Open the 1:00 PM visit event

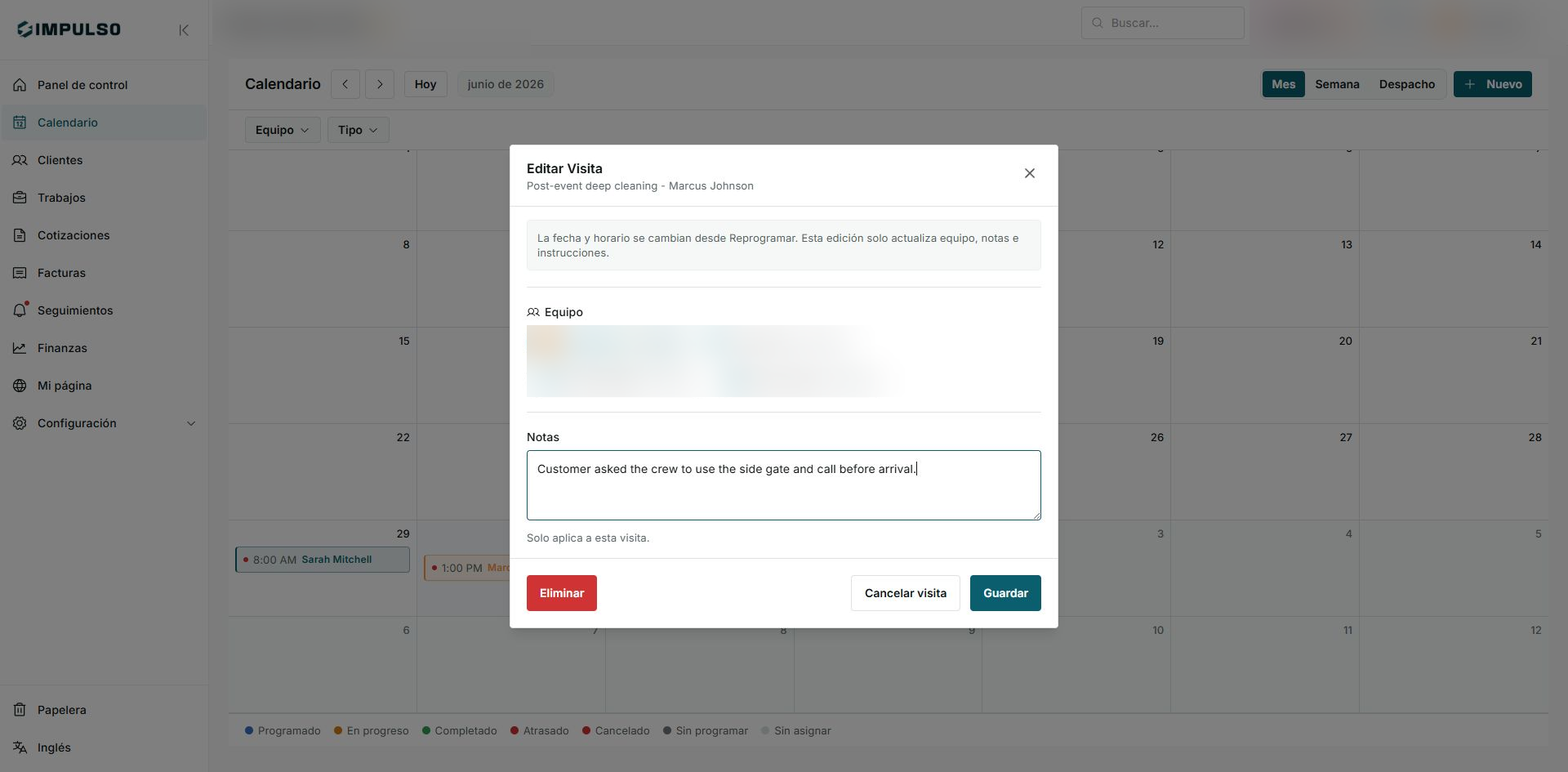click(x=468, y=568)
